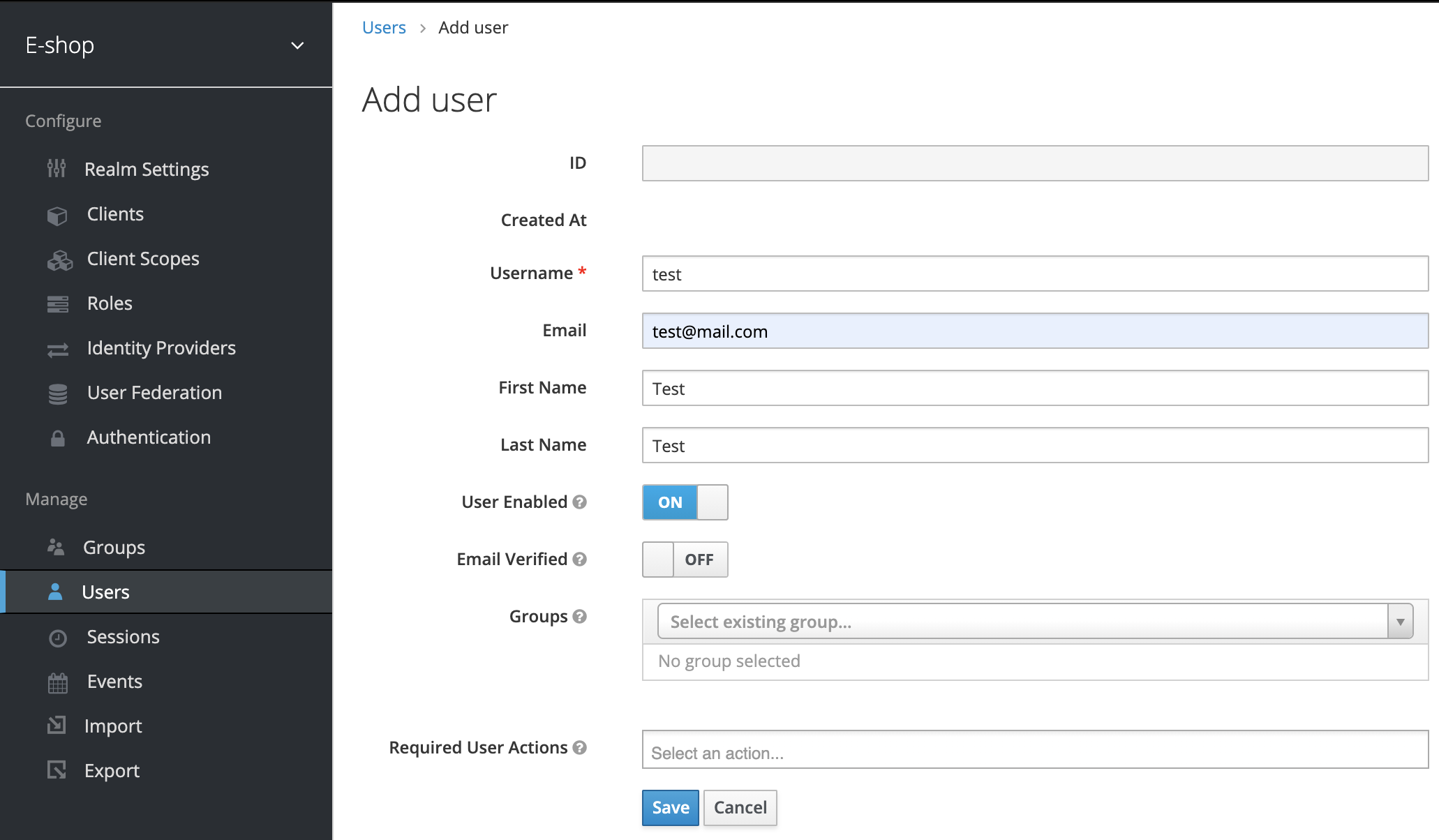Click the User Federation database icon
1439x840 pixels.
pyautogui.click(x=58, y=393)
